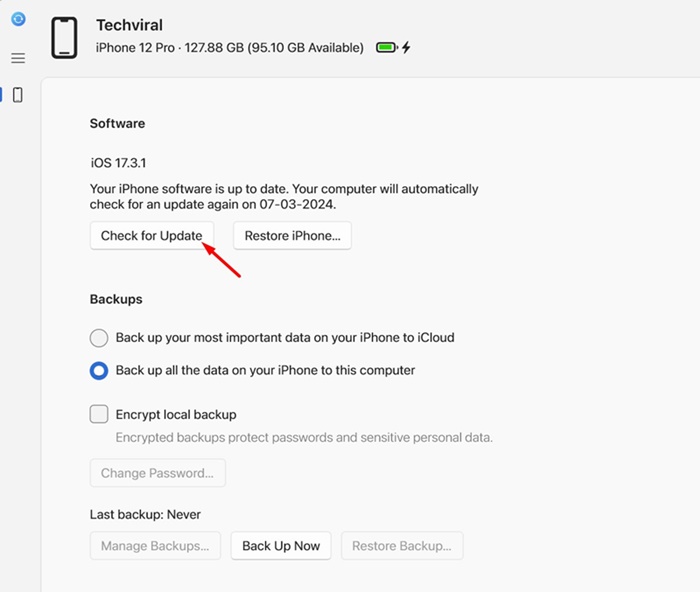Viewport: 700px width, 592px height.
Task: Click the Restore Backup... button
Action: (x=401, y=546)
